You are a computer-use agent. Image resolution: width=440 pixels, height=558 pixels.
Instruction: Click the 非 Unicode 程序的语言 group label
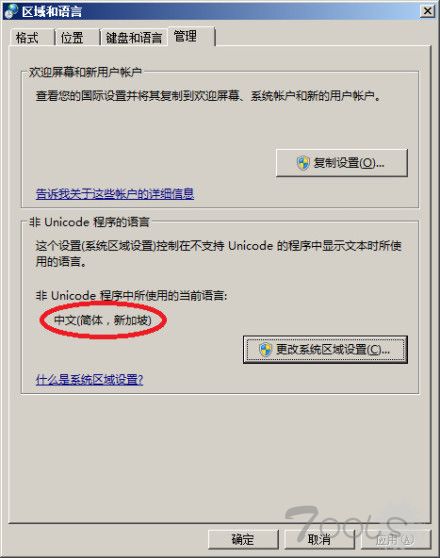click(89, 222)
